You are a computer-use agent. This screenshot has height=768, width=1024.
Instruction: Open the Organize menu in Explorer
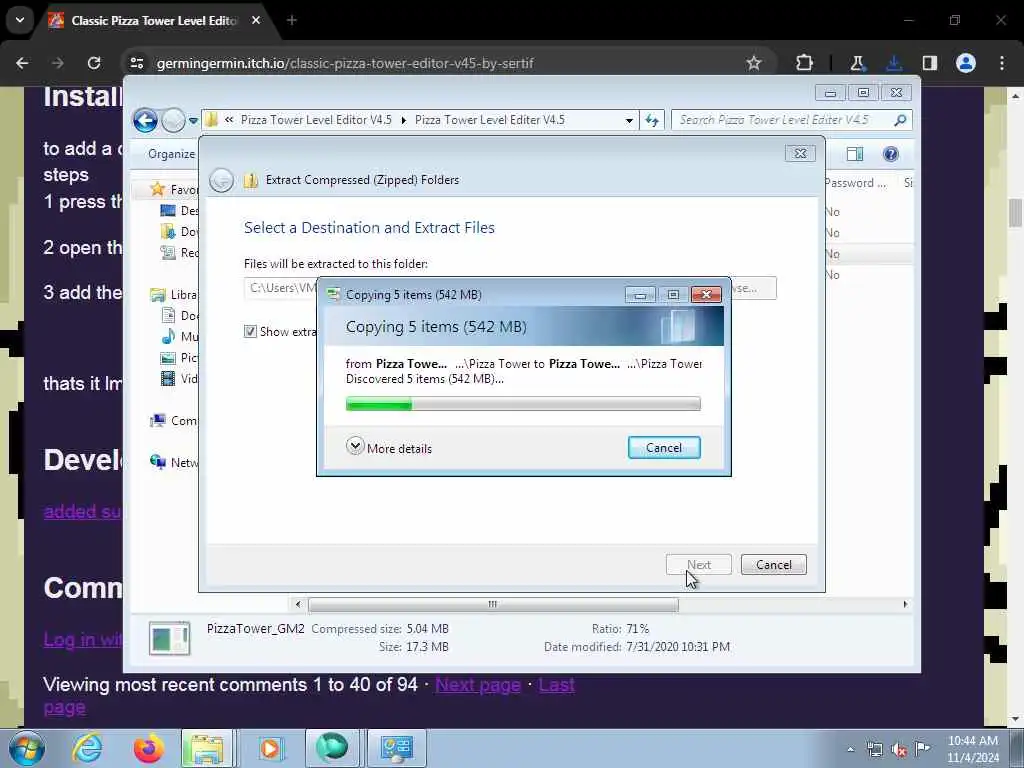coord(171,154)
